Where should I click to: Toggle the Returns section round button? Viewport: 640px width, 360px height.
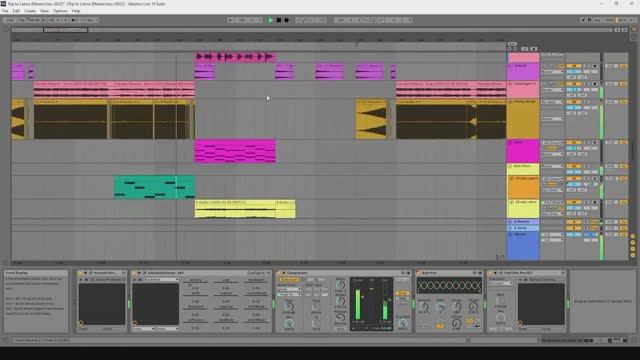(633, 243)
